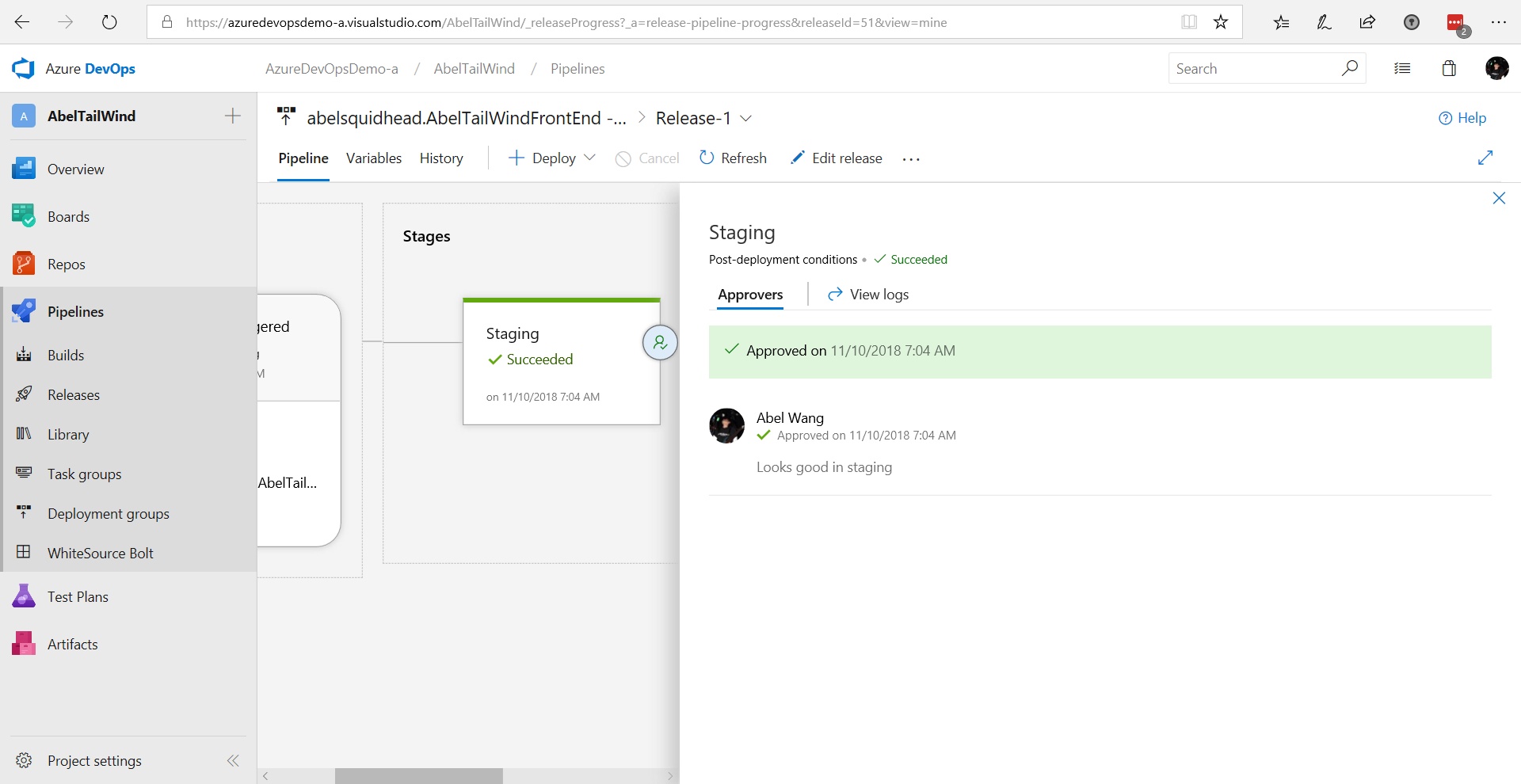The width and height of the screenshot is (1521, 784).
Task: Click the search magnifier icon
Action: (1350, 68)
